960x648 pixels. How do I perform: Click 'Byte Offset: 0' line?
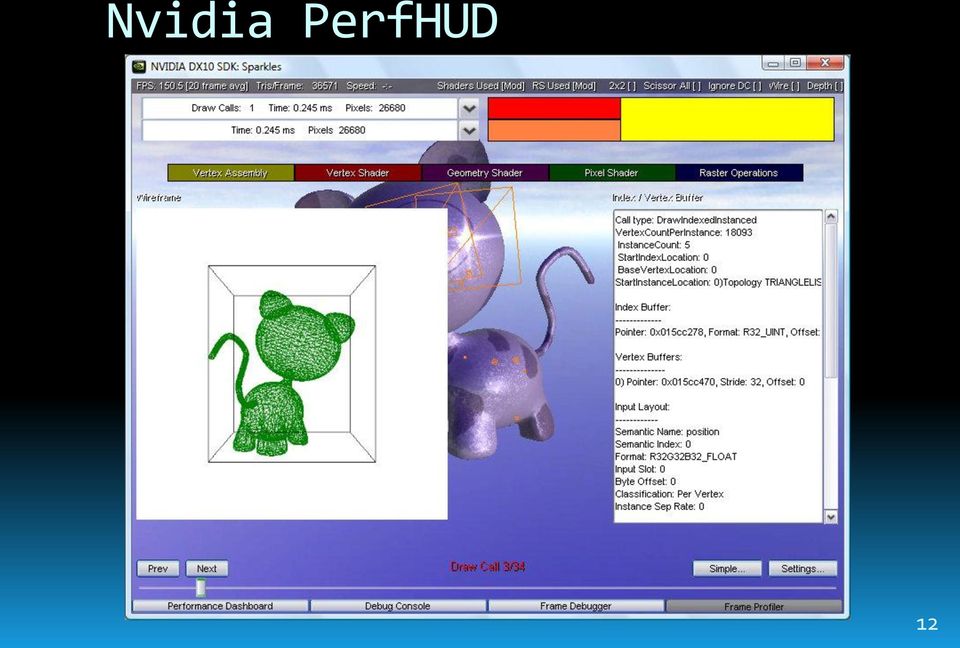(x=645, y=481)
